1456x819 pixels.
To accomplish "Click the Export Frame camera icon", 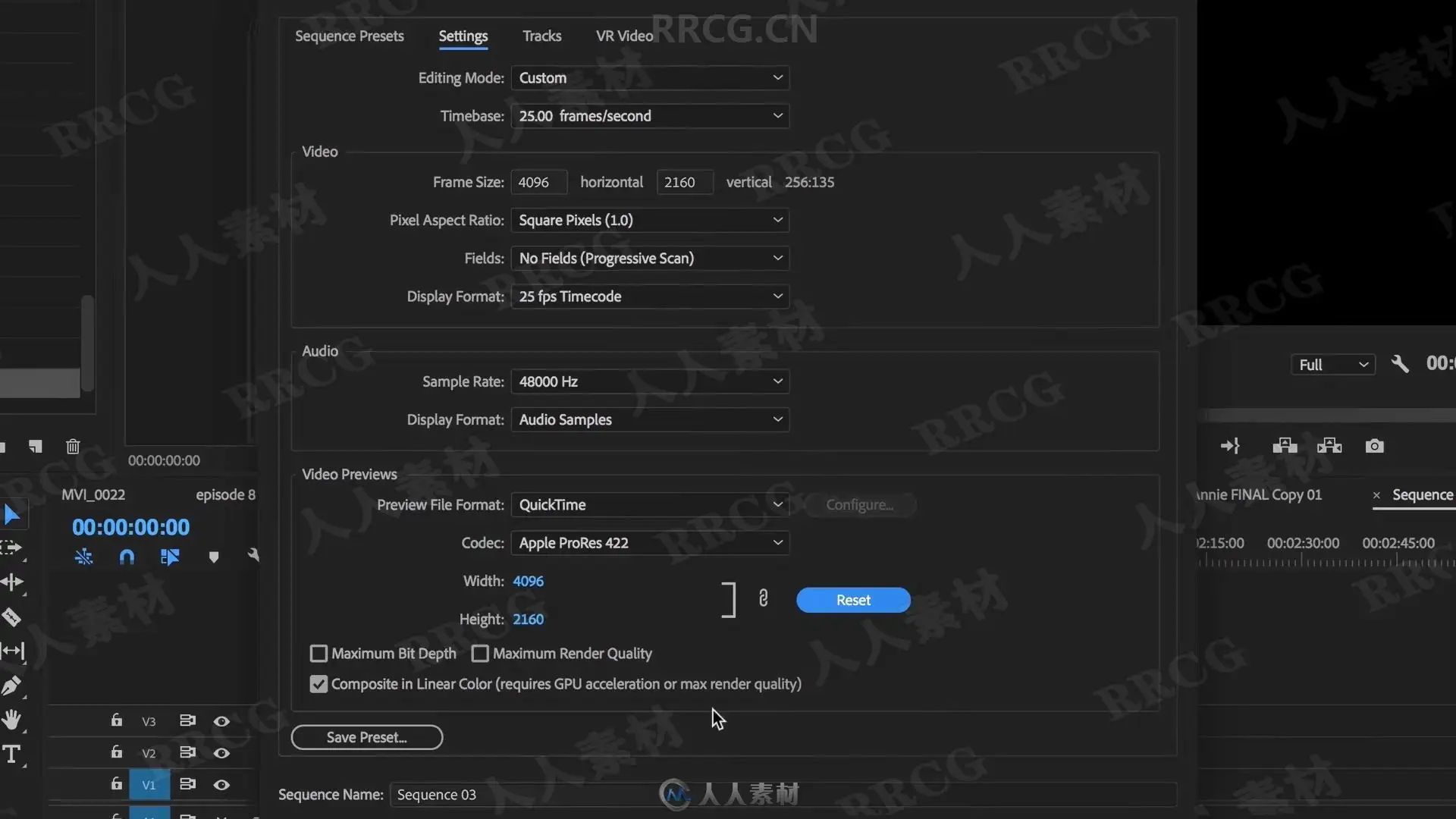I will tap(1374, 446).
